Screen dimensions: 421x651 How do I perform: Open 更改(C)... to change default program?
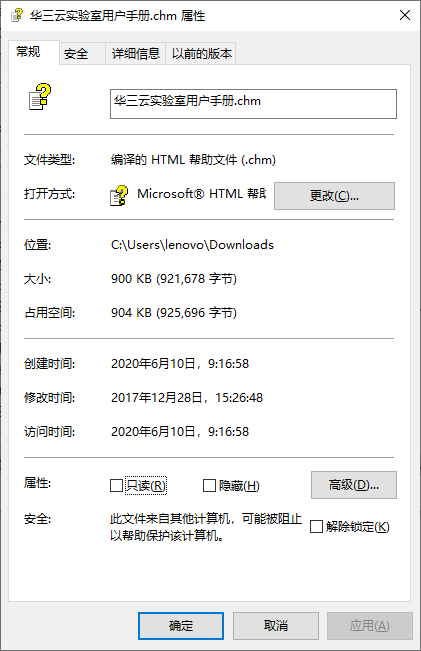(334, 196)
